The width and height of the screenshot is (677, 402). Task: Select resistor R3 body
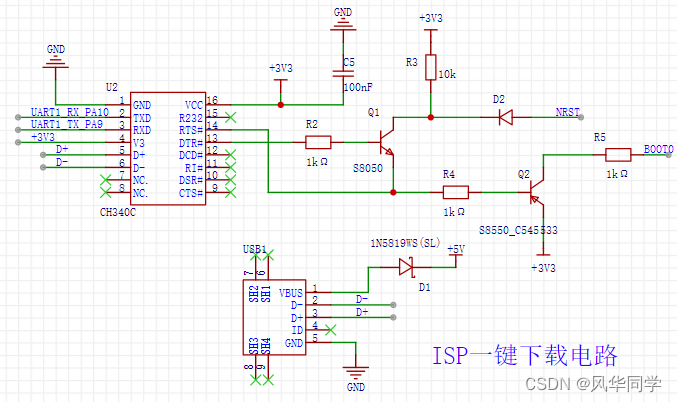430,67
